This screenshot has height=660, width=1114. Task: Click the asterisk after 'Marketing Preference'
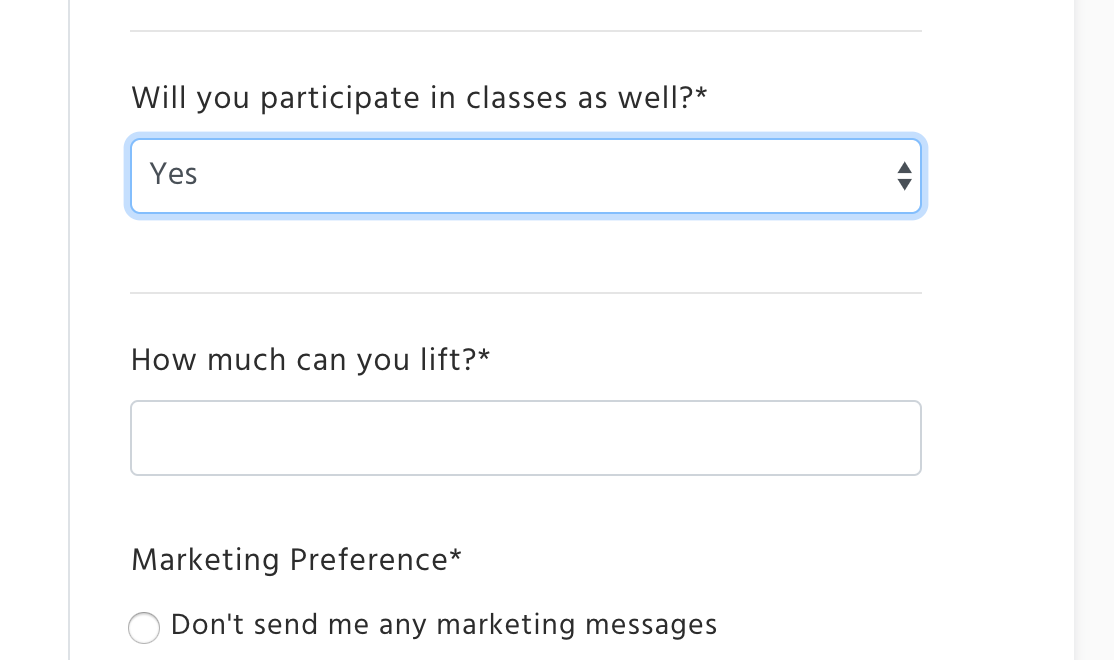click(456, 557)
